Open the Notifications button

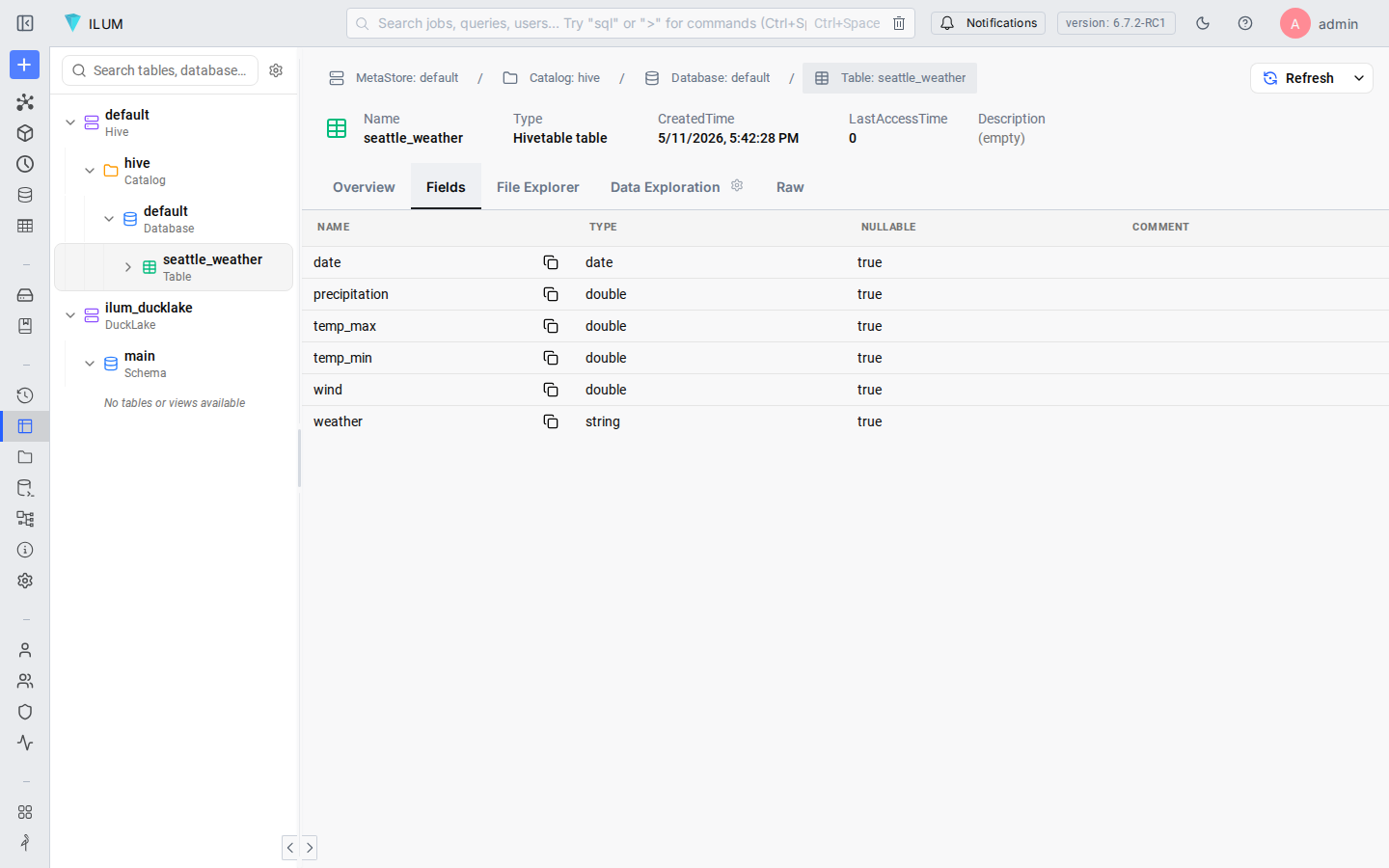pos(988,23)
